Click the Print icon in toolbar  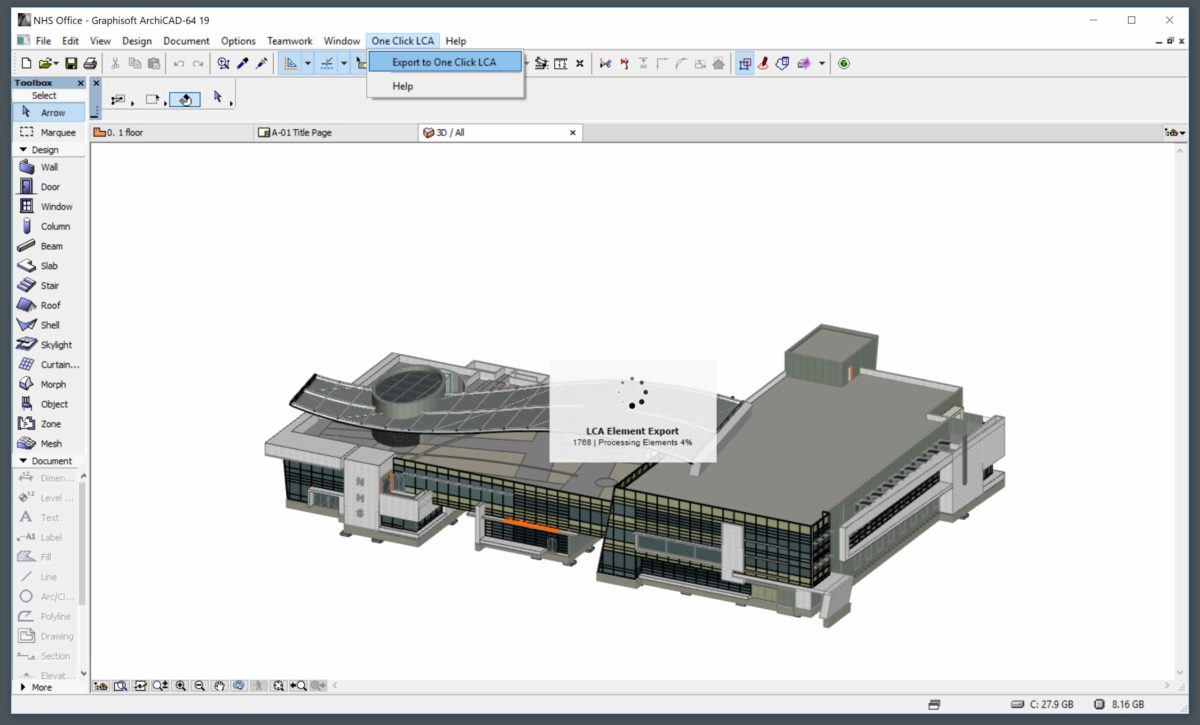pos(90,63)
